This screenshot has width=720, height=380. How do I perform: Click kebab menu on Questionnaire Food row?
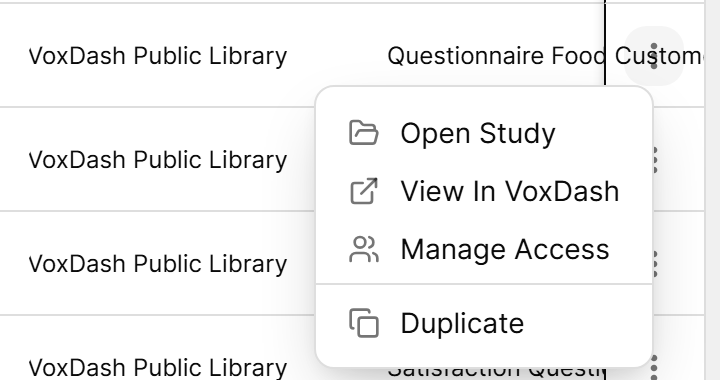(654, 56)
